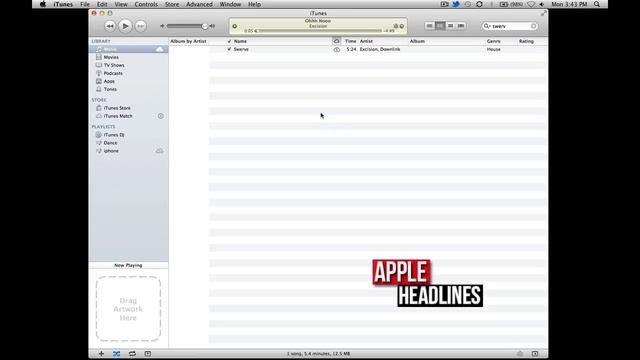The width and height of the screenshot is (640, 360).
Task: Click the status icon next to iTunes Match
Action: coord(161,116)
